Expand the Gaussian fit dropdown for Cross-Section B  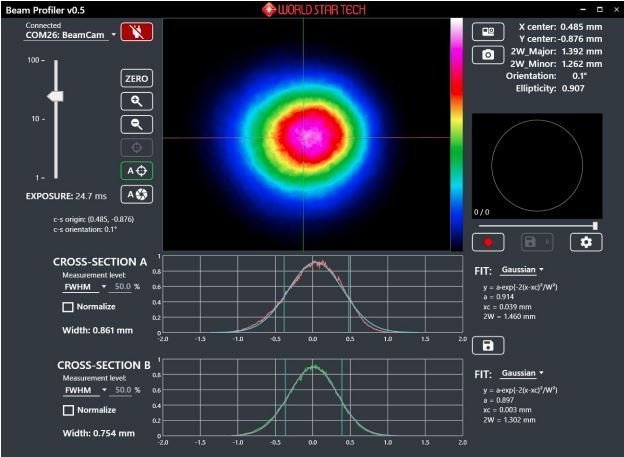click(x=522, y=373)
